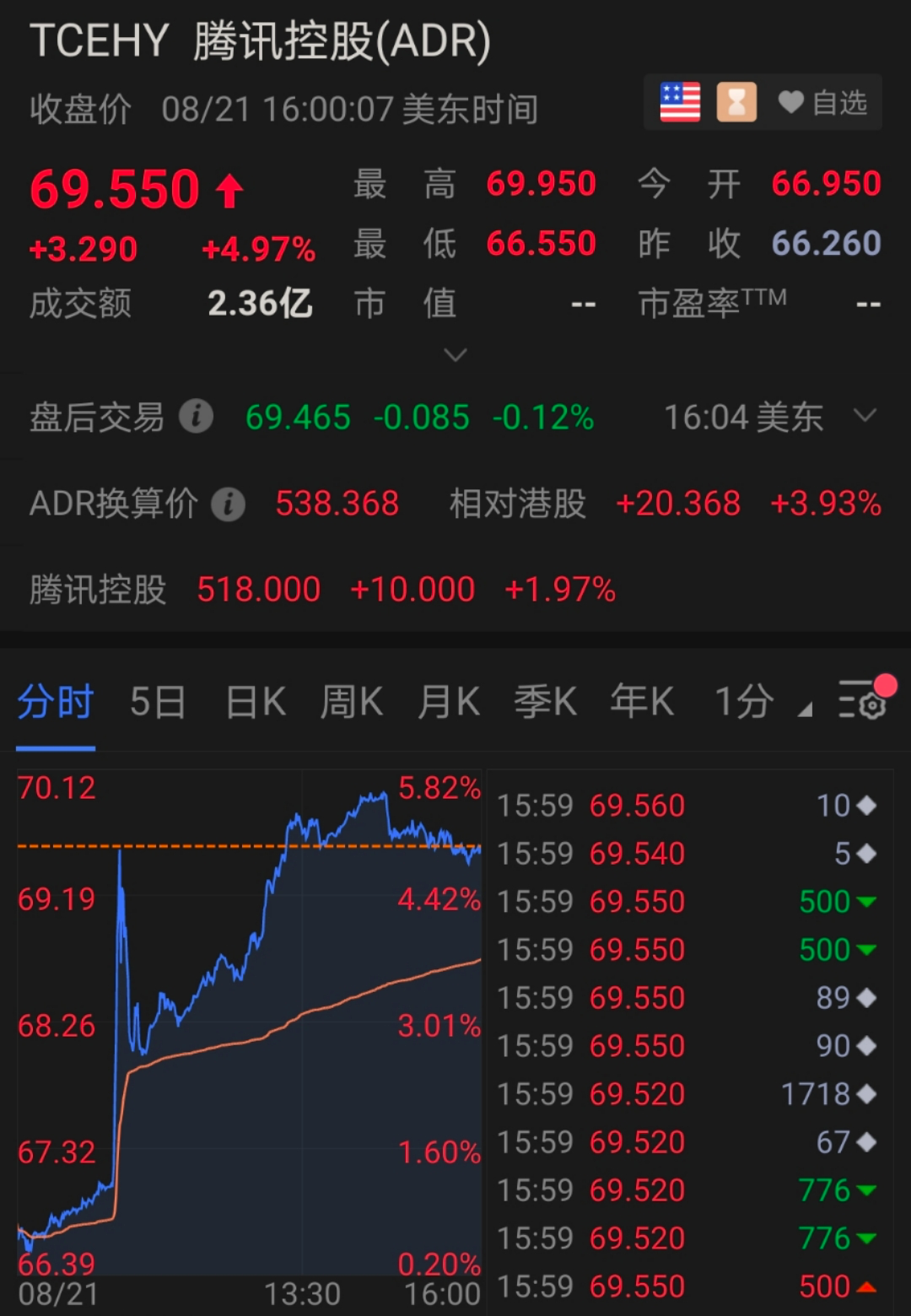Tap the 最低 value 66.550
The height and width of the screenshot is (1316, 911).
(542, 243)
